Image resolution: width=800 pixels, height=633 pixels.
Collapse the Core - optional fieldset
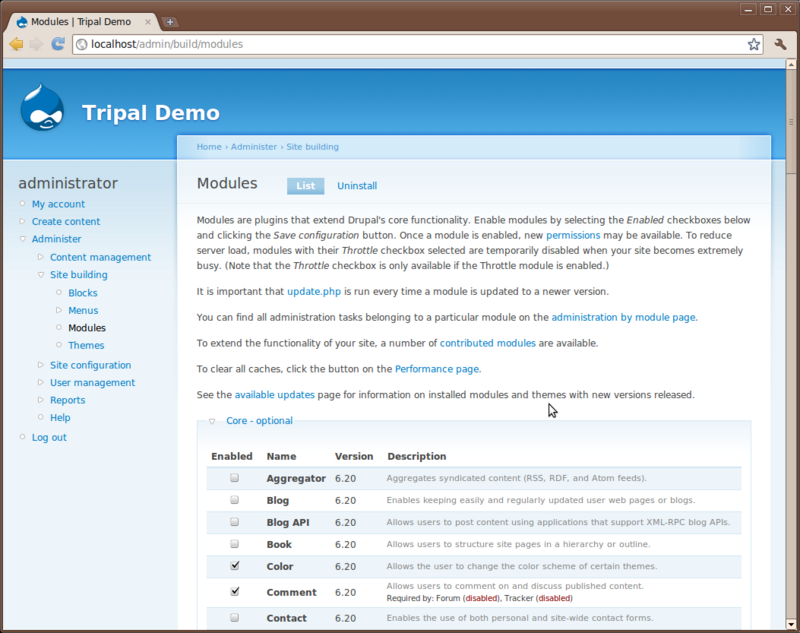(x=212, y=421)
